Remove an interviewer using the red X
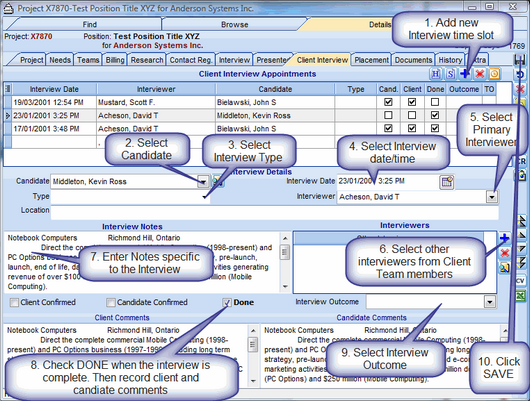The width and height of the screenshot is (530, 401). [x=504, y=253]
